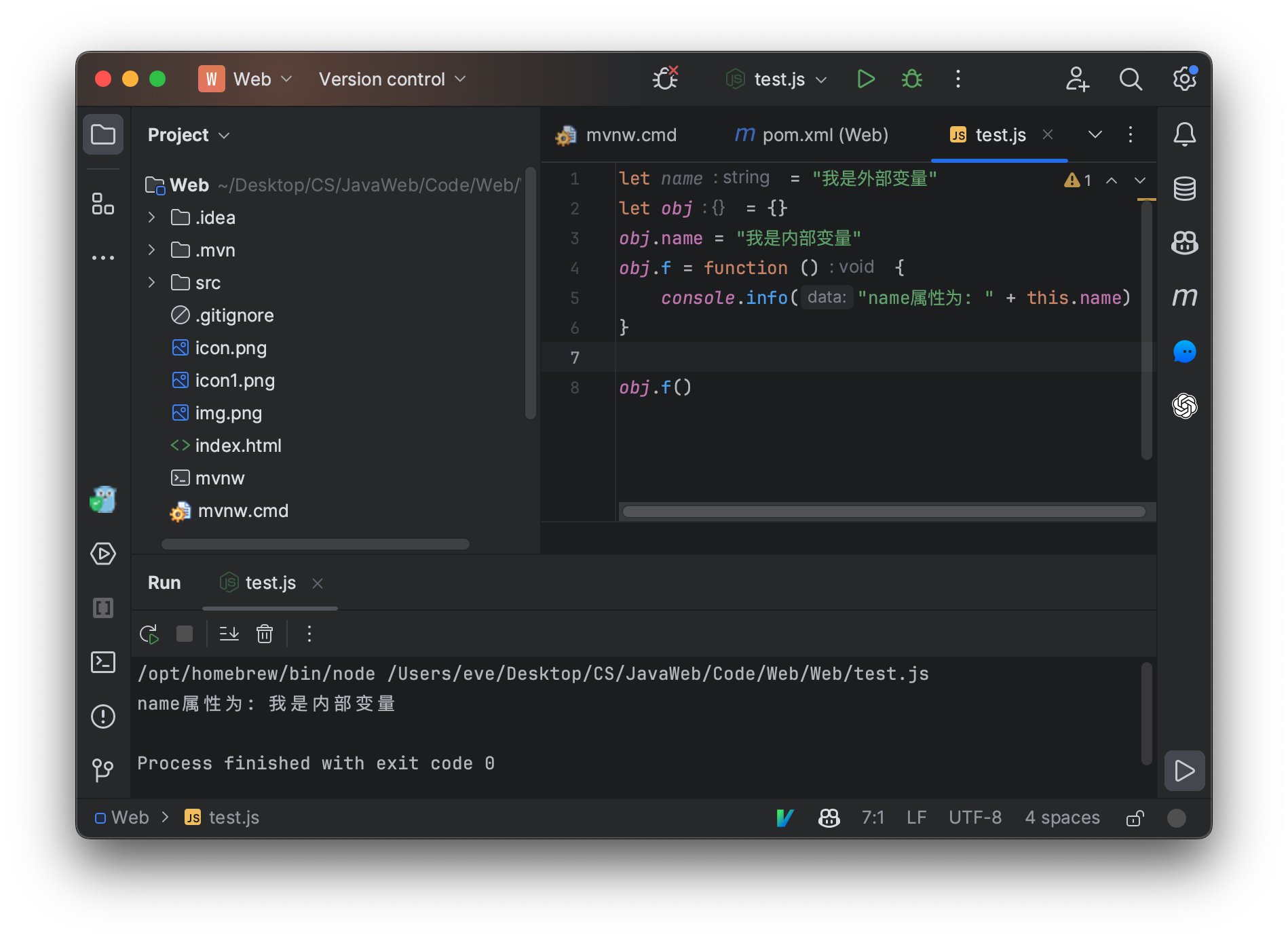Open the blue chat assistant tool window

click(1185, 351)
